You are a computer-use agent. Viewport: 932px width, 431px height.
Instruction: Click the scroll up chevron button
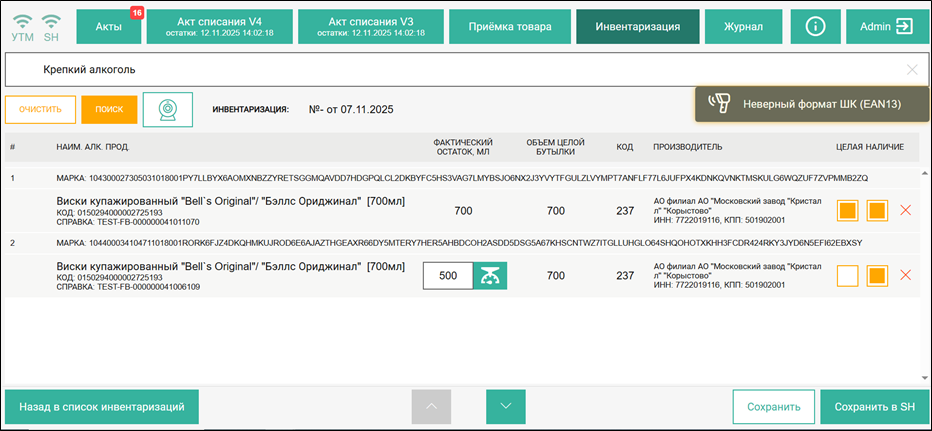431,407
